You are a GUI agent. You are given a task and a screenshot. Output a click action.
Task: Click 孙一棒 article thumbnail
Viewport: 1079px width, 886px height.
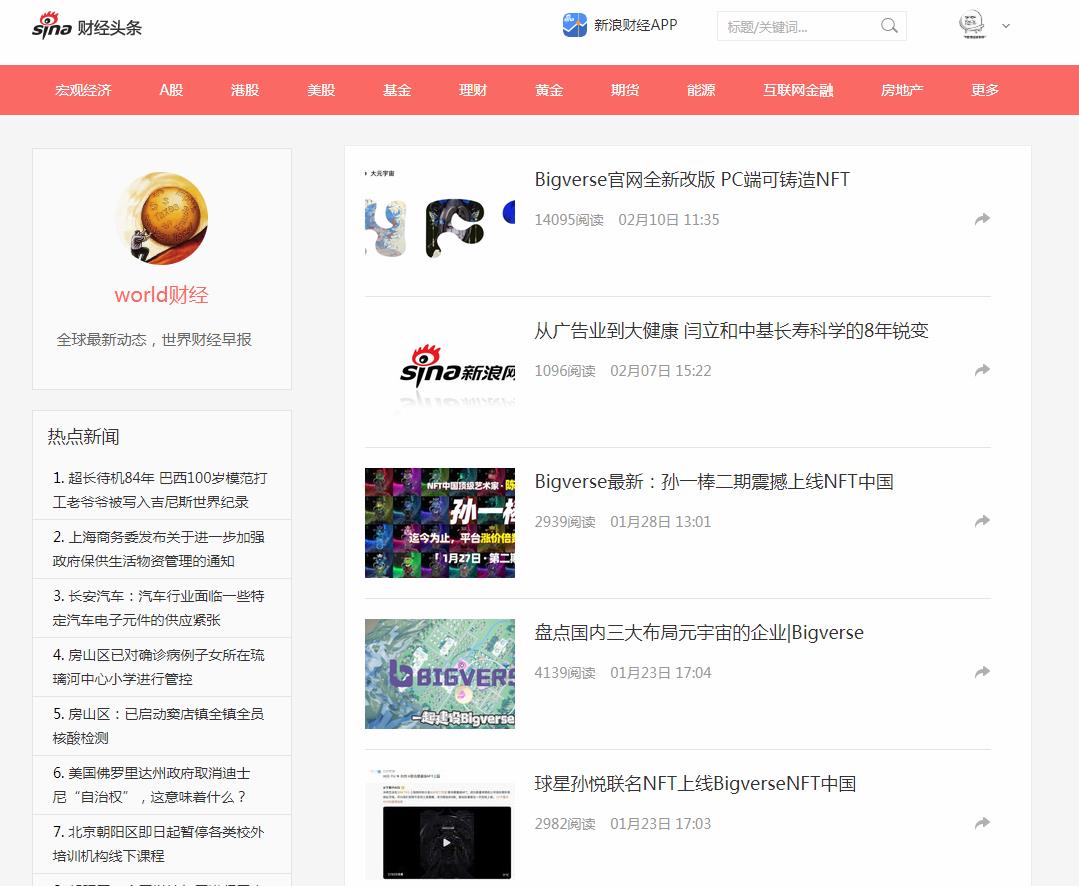coord(440,523)
